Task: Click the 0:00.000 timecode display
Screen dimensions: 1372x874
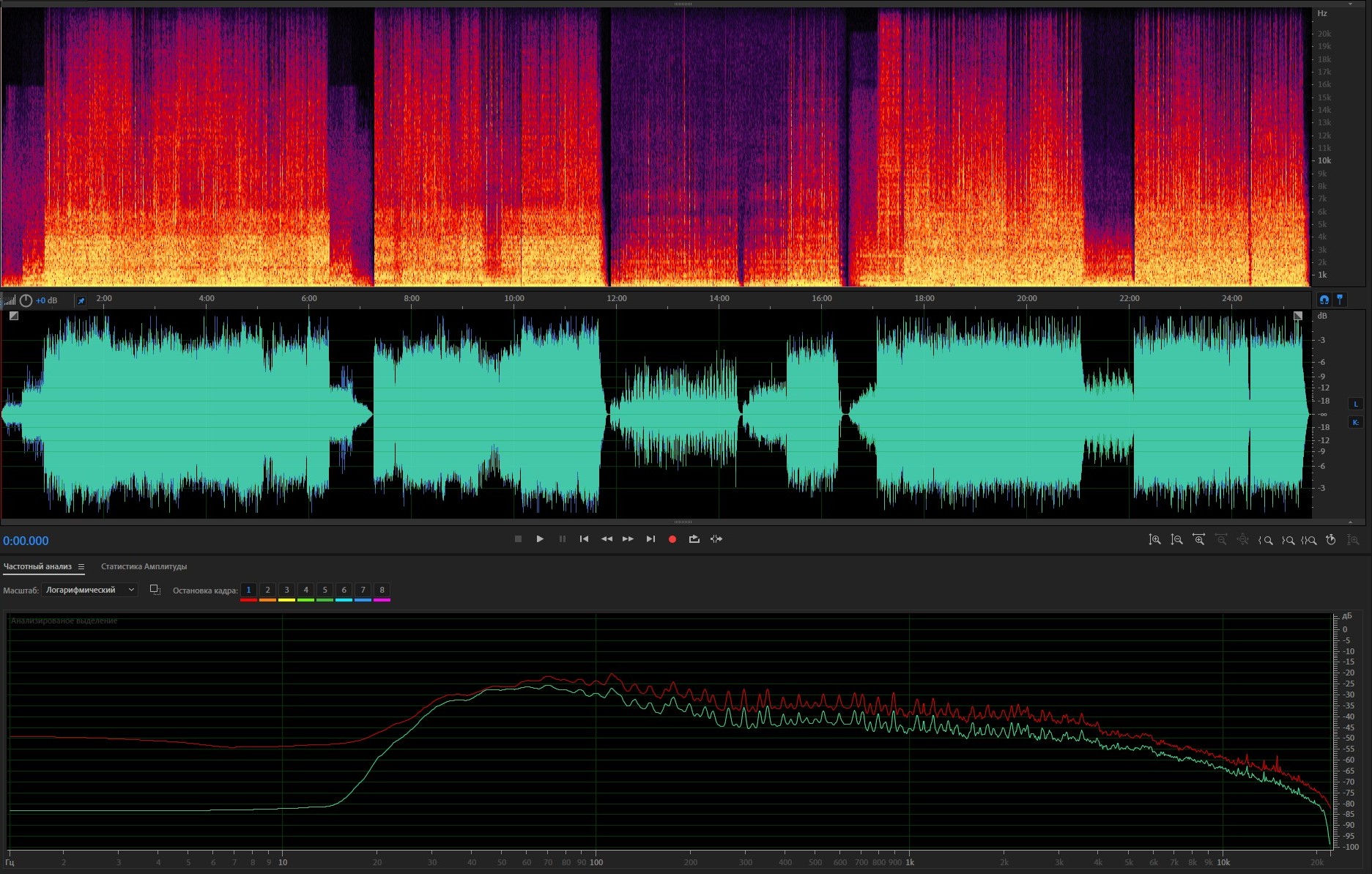Action: pos(26,541)
